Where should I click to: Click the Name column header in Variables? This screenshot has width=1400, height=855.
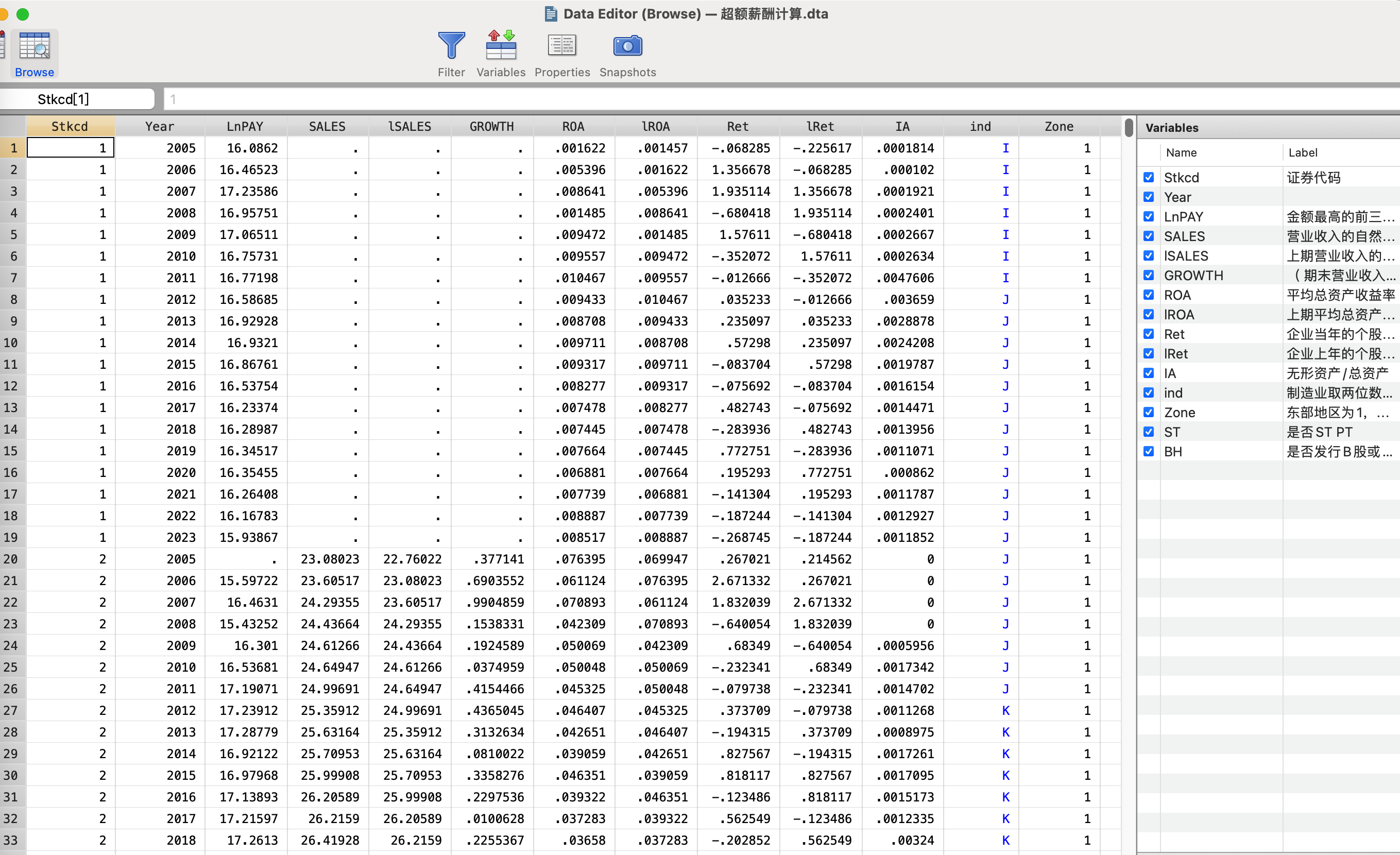[x=1181, y=152]
